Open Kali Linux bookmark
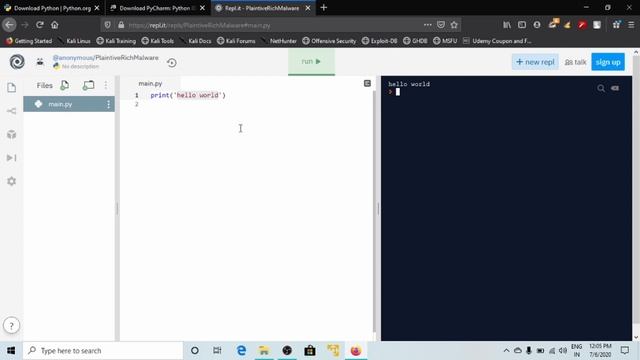 74,41
